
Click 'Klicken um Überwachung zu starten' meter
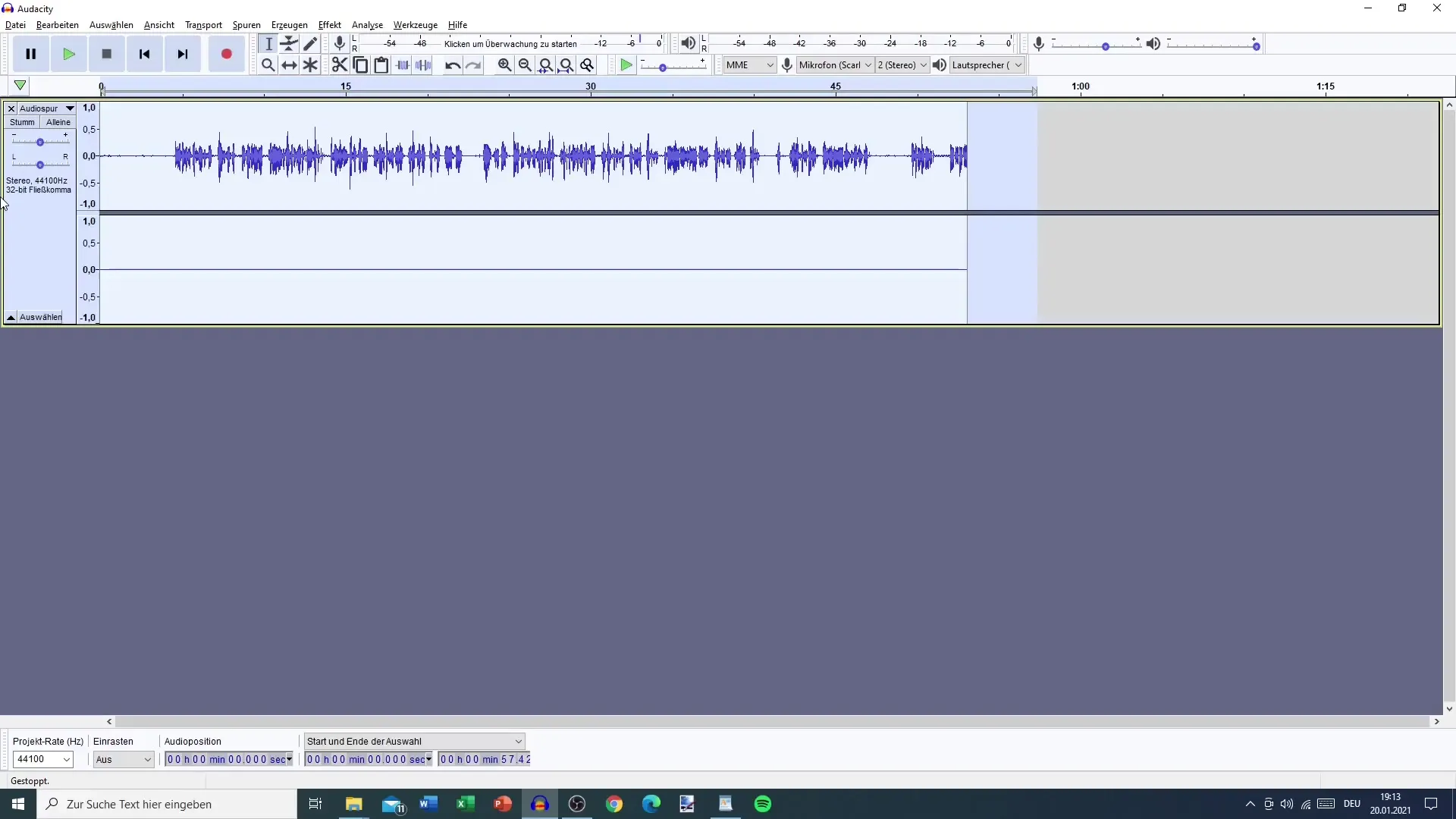click(x=511, y=44)
